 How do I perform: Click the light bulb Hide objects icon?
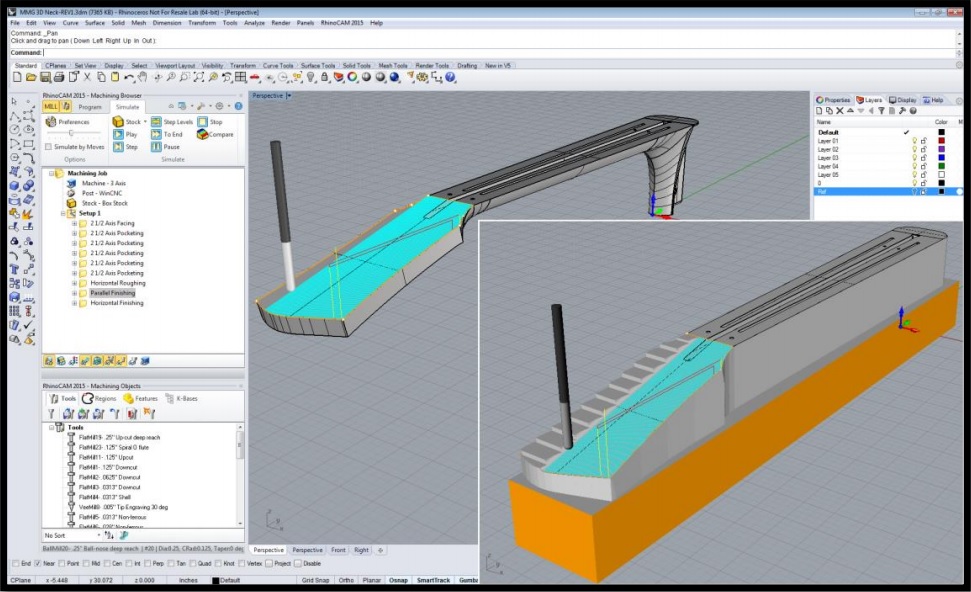(x=311, y=77)
